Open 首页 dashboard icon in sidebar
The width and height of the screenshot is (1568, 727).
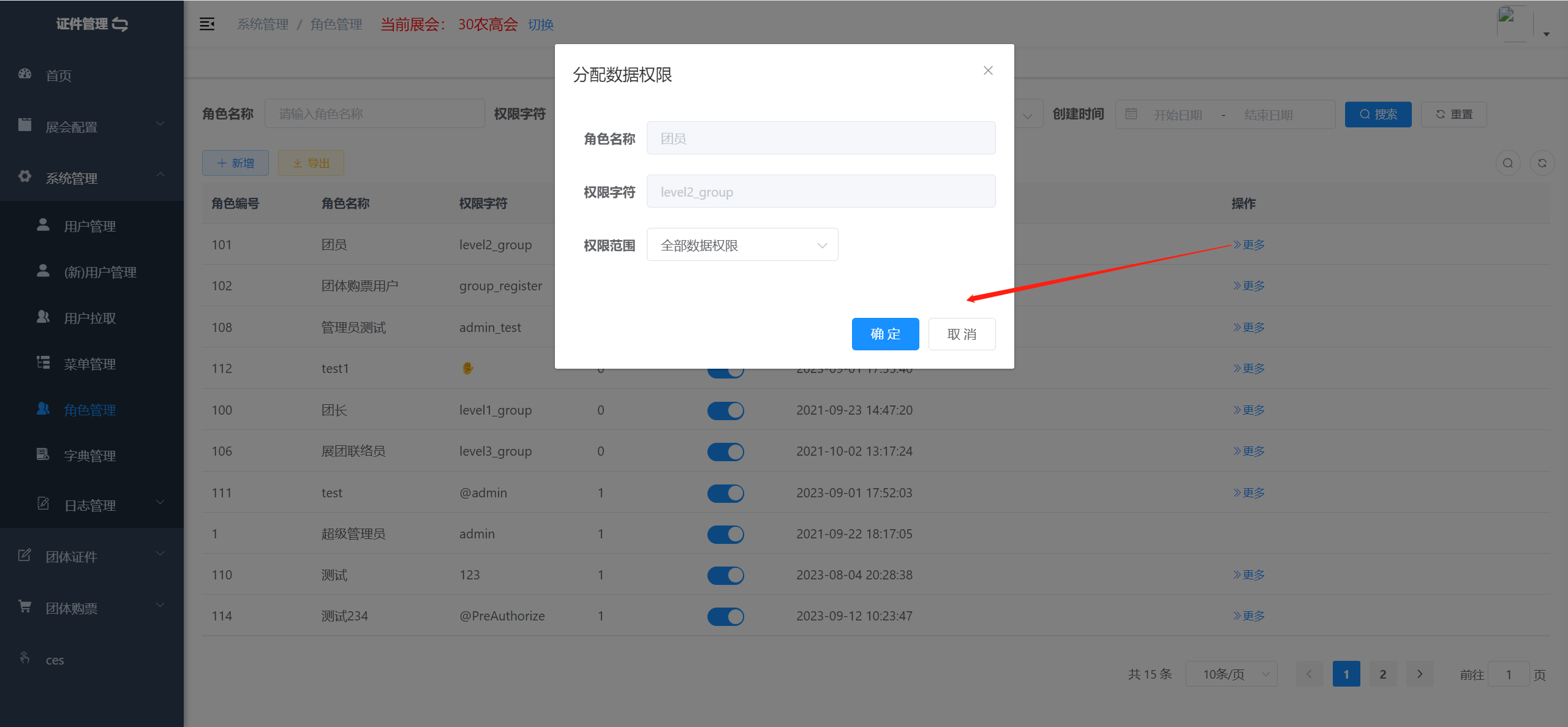coord(25,74)
